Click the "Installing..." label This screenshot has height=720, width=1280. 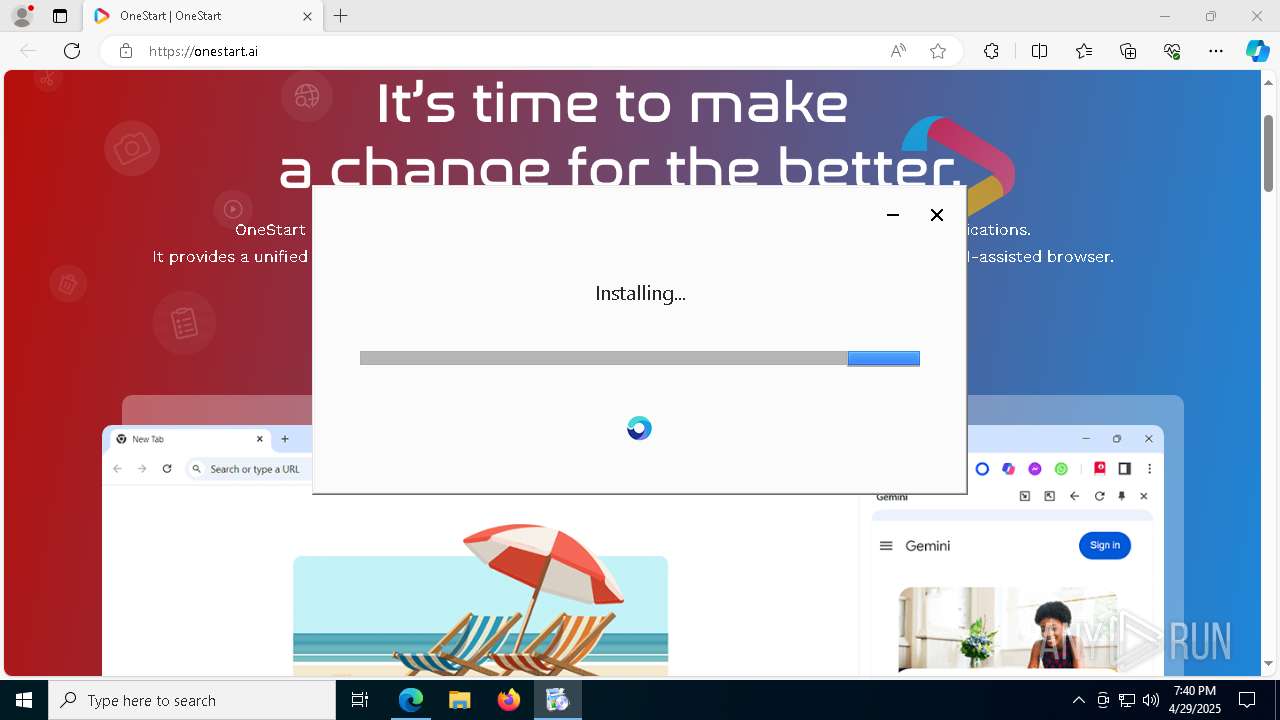(640, 293)
